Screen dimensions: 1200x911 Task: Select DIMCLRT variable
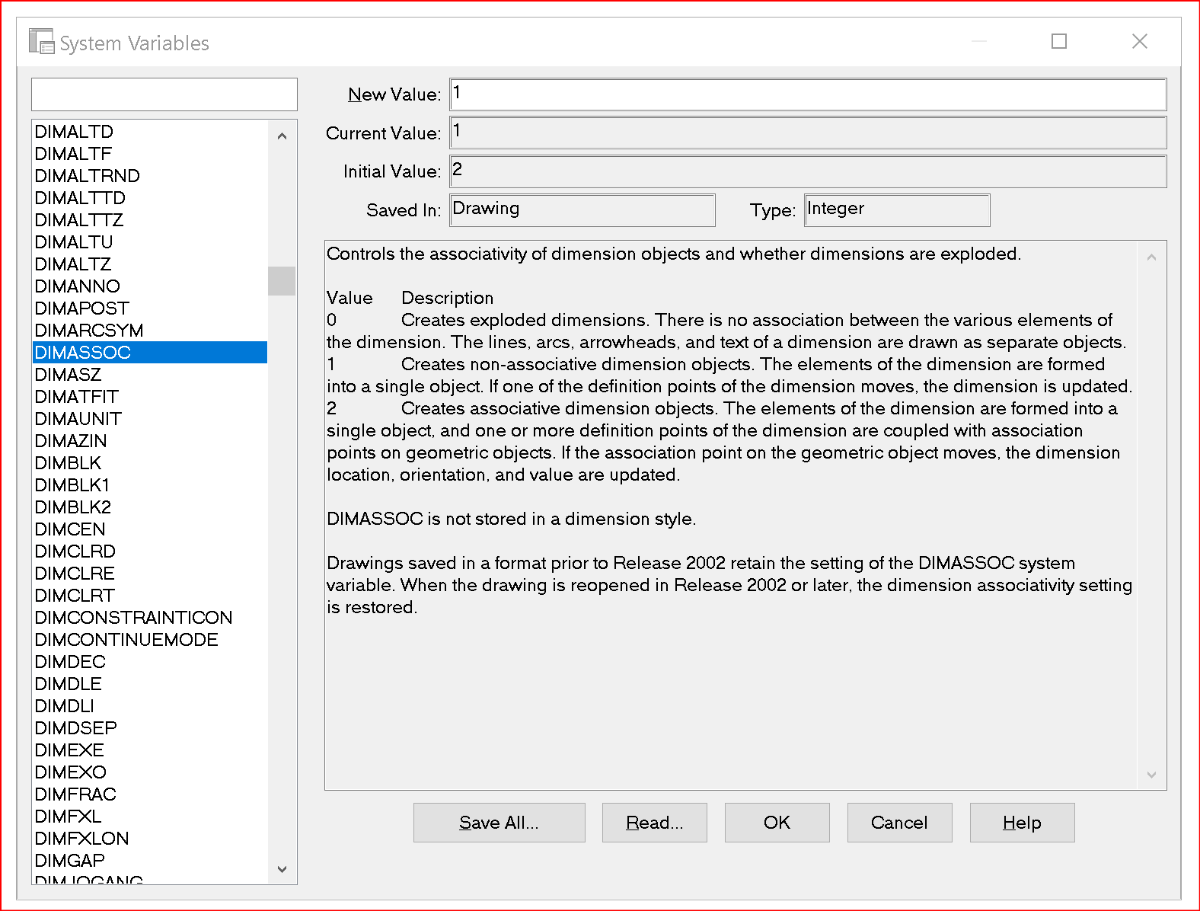pyautogui.click(x=149, y=595)
